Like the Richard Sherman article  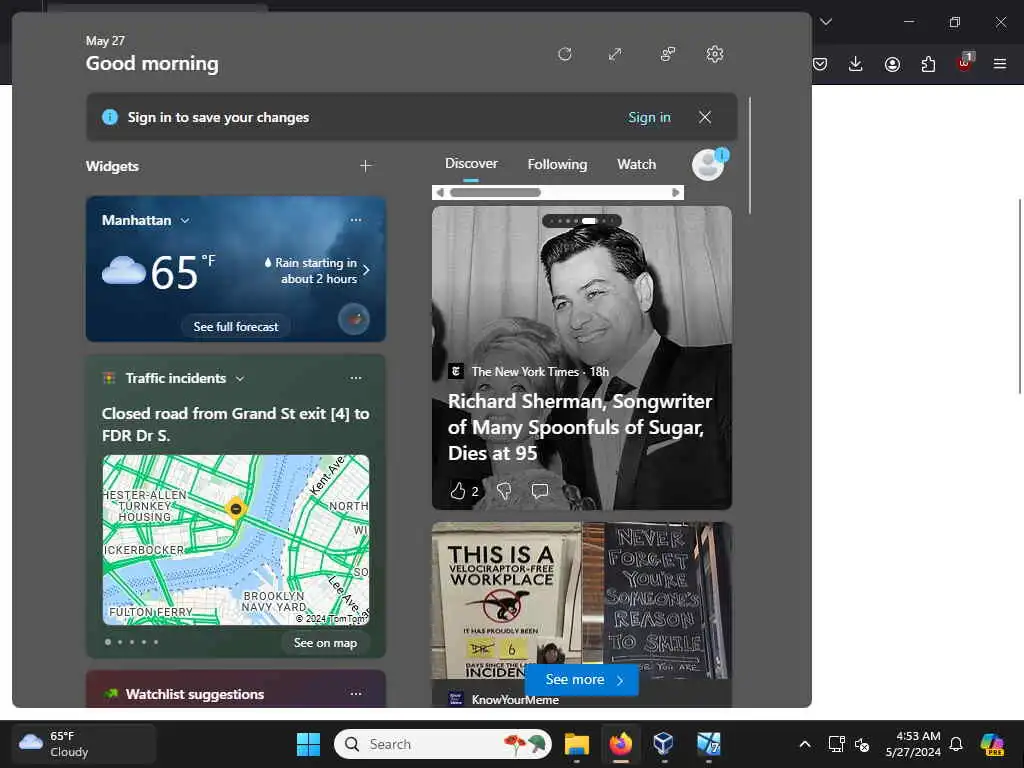click(x=458, y=490)
